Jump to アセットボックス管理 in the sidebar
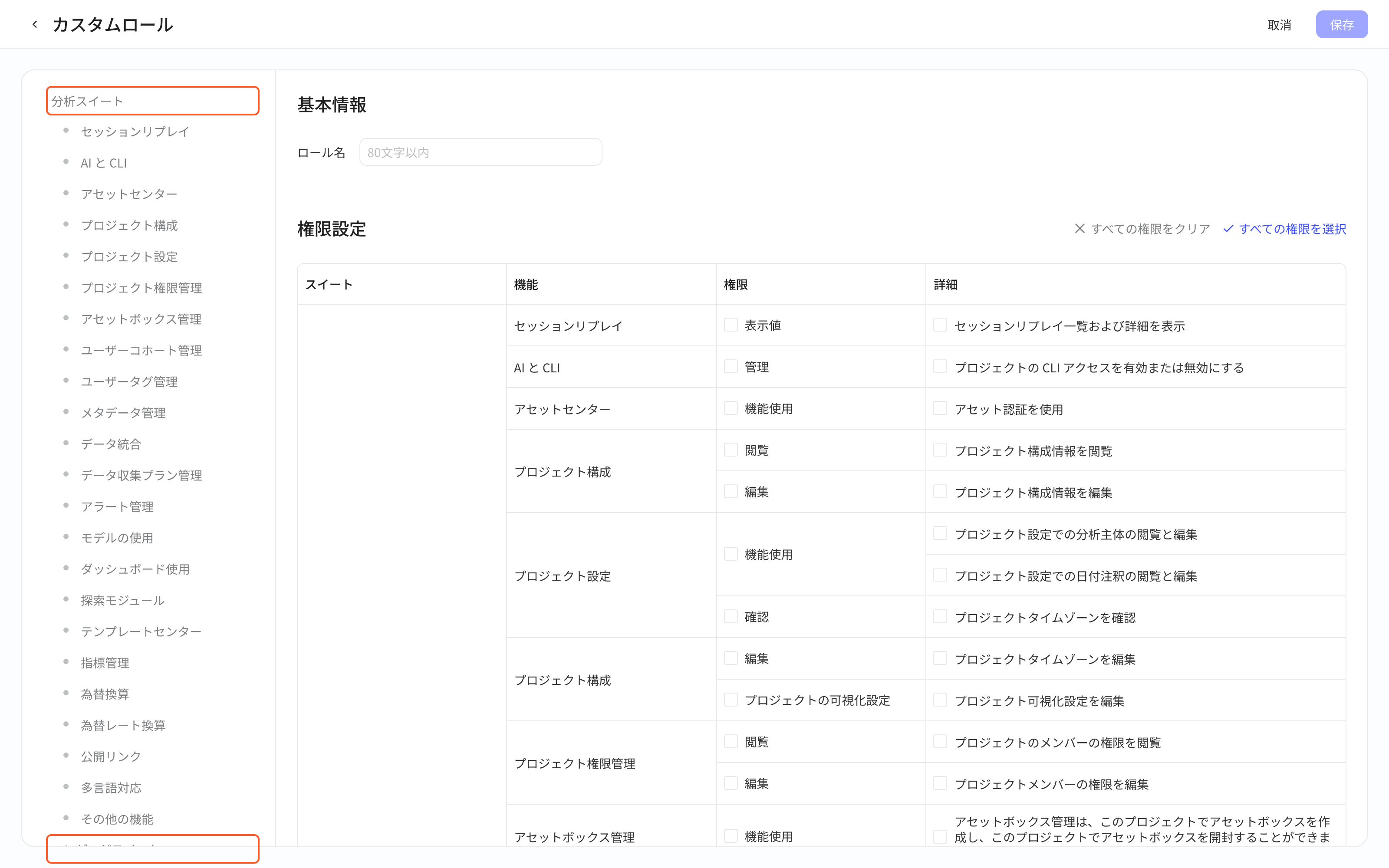The image size is (1389, 868). (x=141, y=319)
